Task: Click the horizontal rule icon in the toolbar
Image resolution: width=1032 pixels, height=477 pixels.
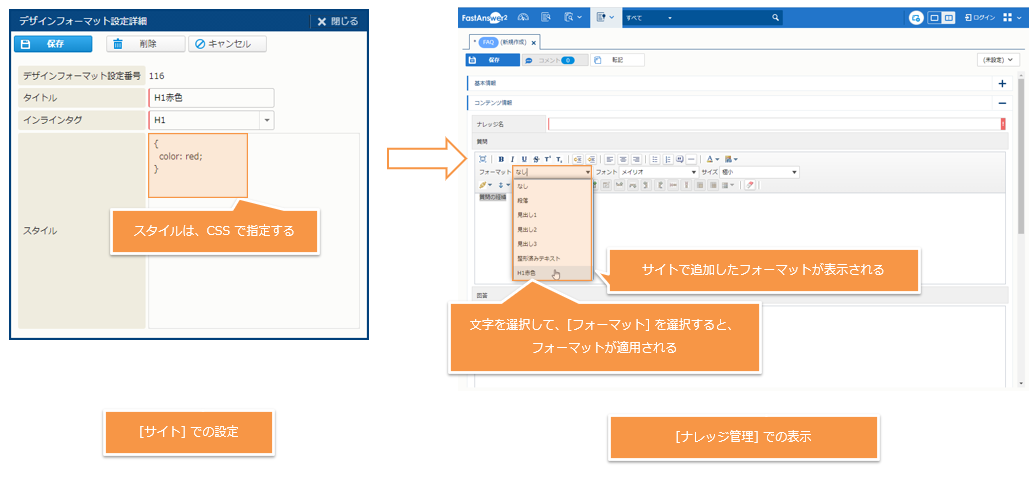Action: 692,159
